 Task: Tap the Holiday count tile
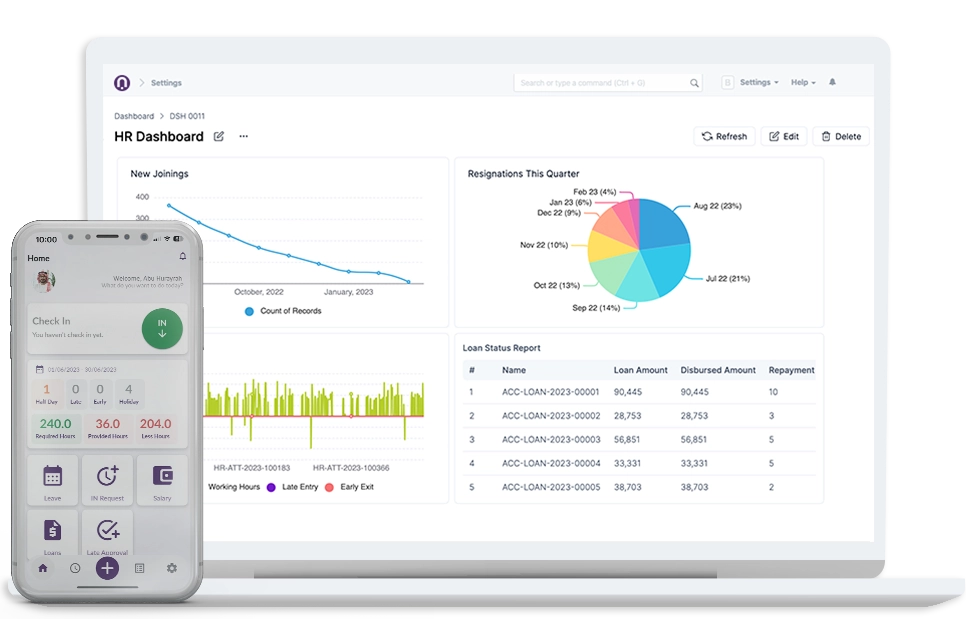(x=129, y=393)
